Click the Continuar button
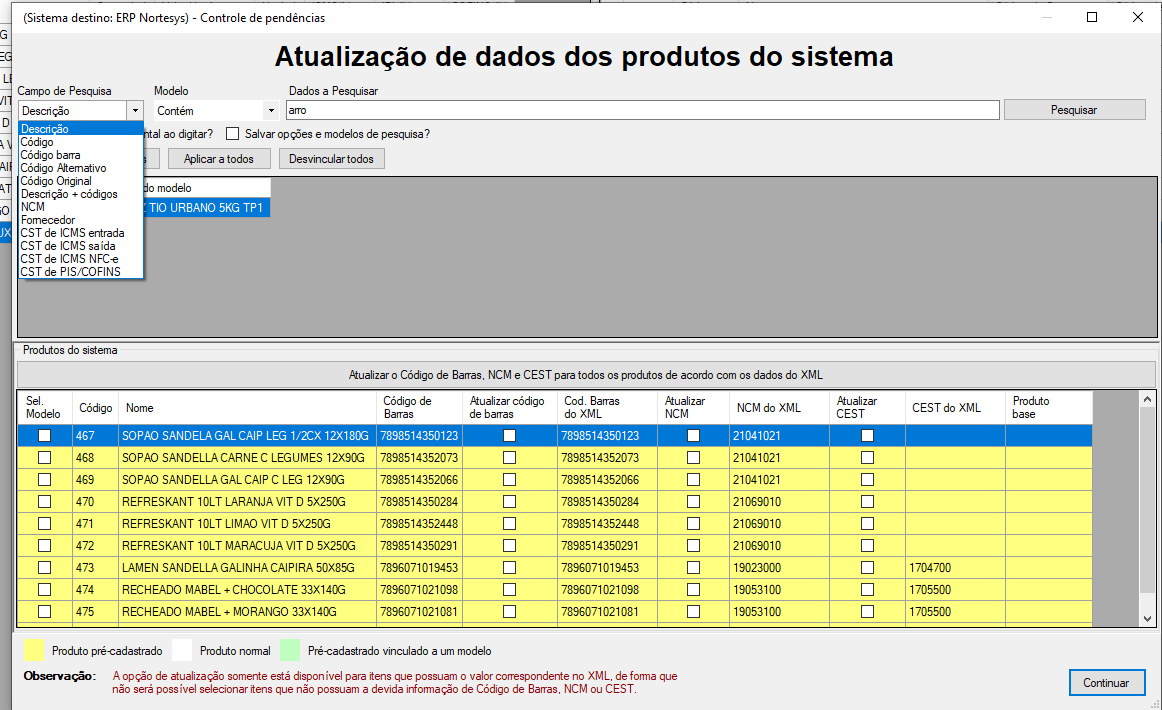This screenshot has width=1162, height=710. tap(1106, 683)
